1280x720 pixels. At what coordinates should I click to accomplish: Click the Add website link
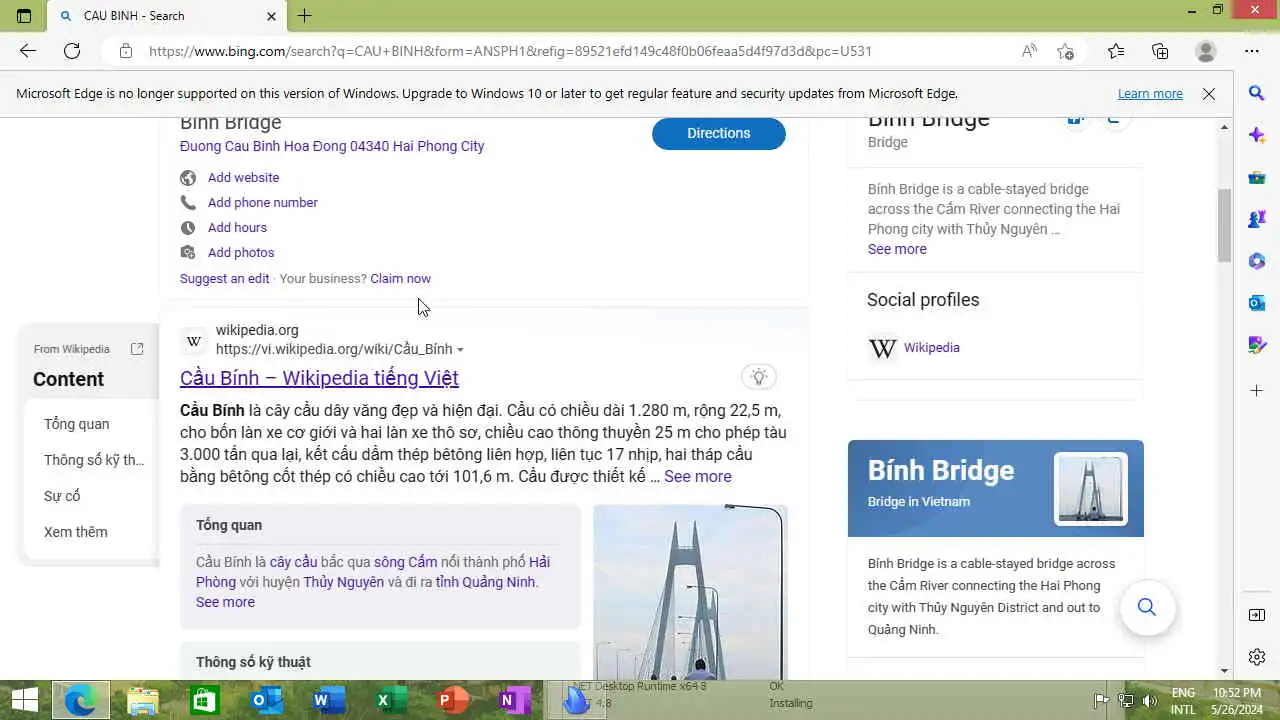pyautogui.click(x=243, y=177)
